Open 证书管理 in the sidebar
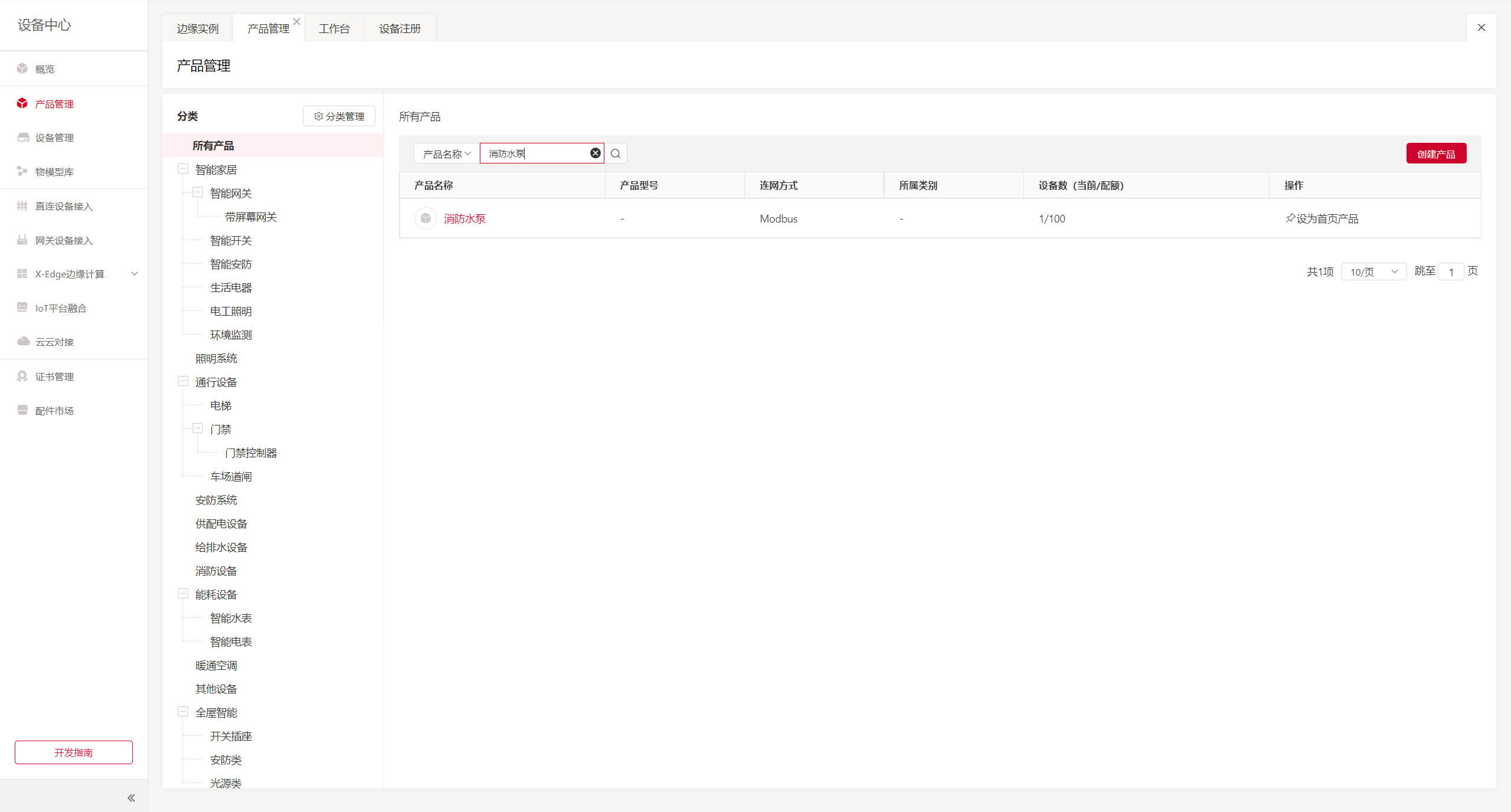This screenshot has height=812, width=1511. point(54,376)
